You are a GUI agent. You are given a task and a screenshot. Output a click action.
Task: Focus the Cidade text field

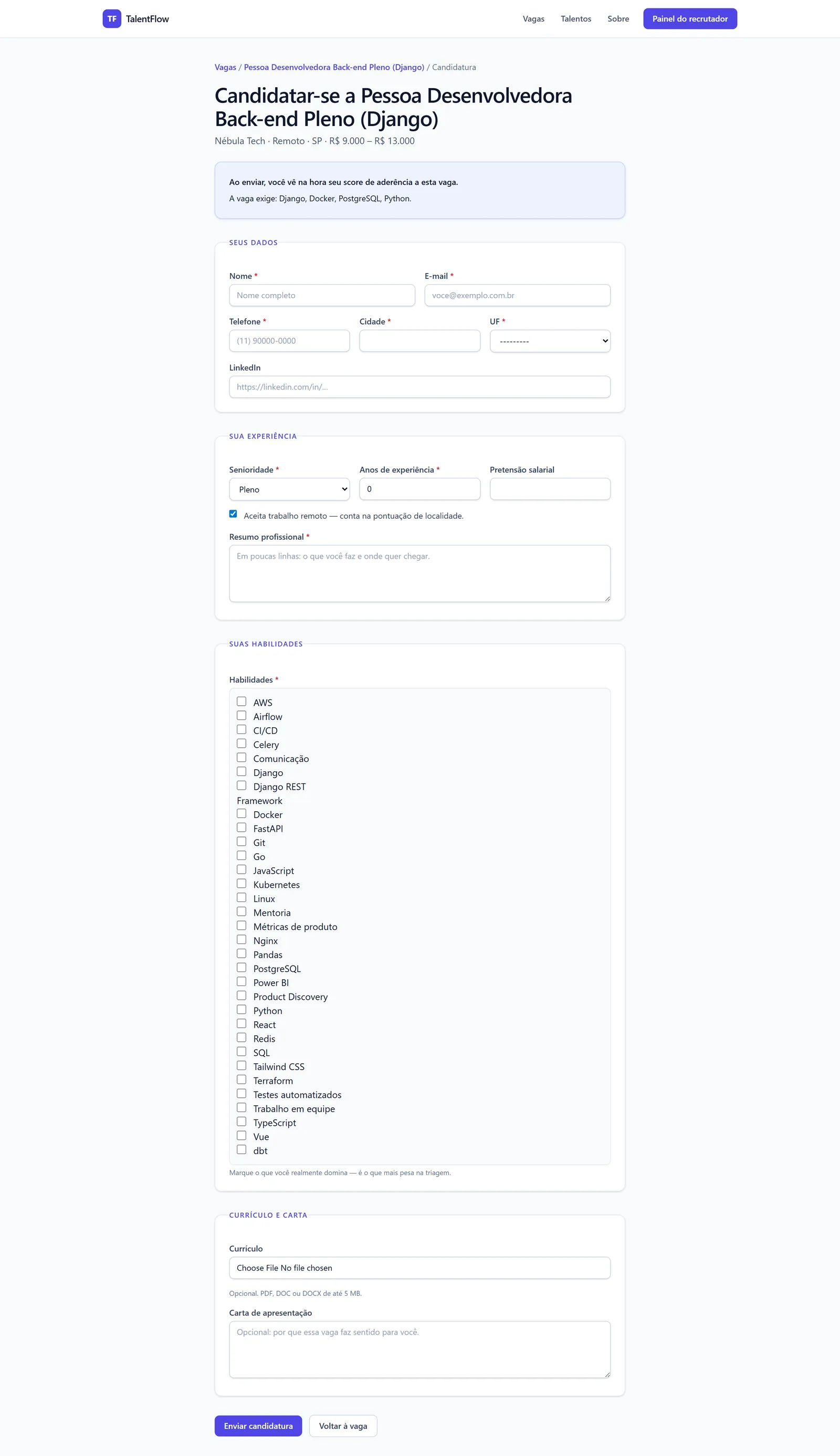pos(420,341)
